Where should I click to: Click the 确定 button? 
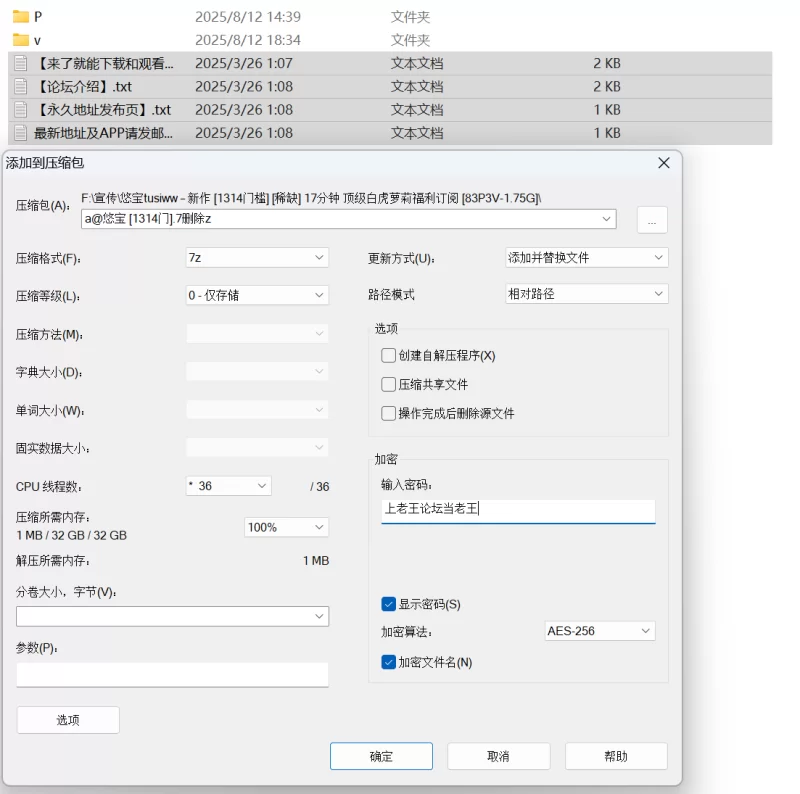pos(381,756)
